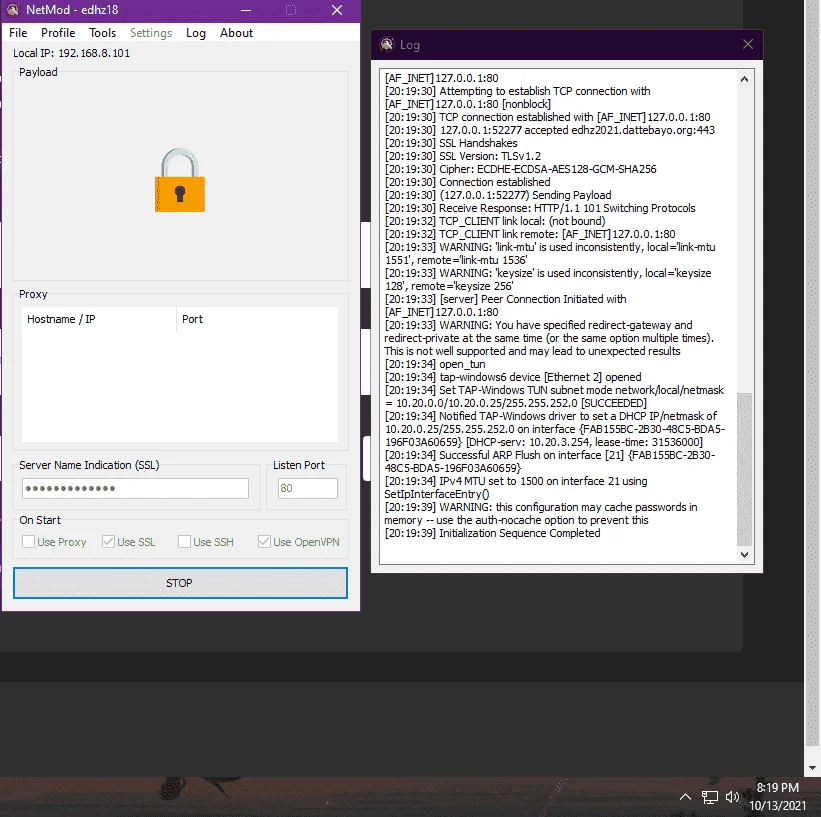Image resolution: width=821 pixels, height=817 pixels.
Task: Open taskbar clock showing 8:19 PM
Action: click(778, 796)
